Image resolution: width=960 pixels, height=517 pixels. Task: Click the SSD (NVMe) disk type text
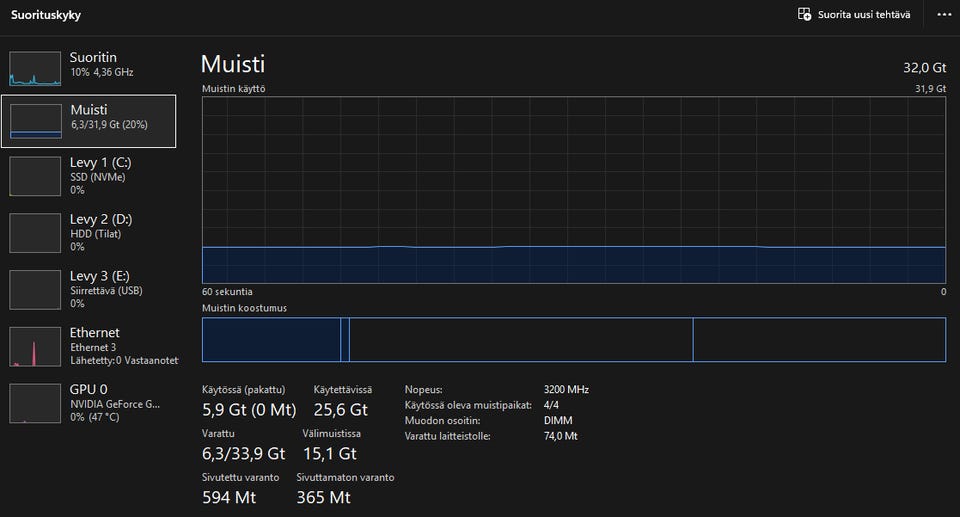point(97,177)
